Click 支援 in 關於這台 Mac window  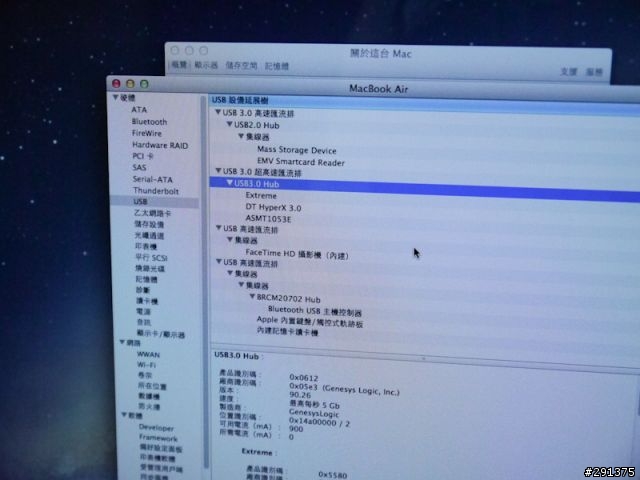[x=569, y=71]
